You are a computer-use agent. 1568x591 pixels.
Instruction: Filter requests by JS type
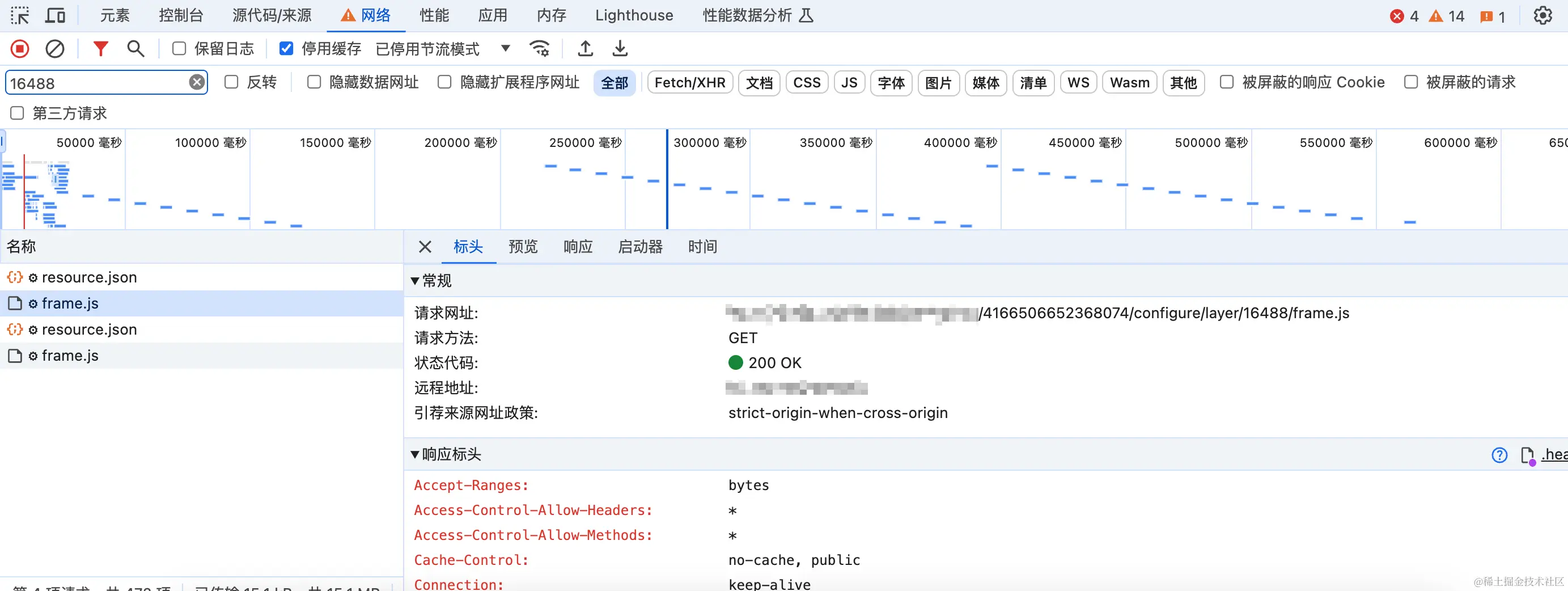pyautogui.click(x=850, y=83)
